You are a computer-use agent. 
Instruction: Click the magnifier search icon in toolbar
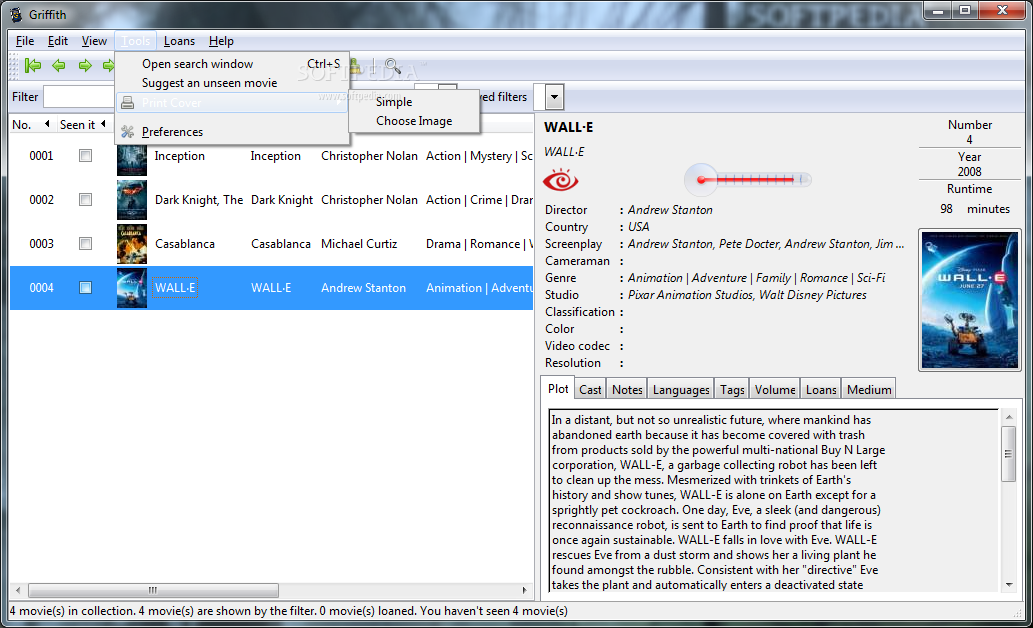[x=393, y=66]
